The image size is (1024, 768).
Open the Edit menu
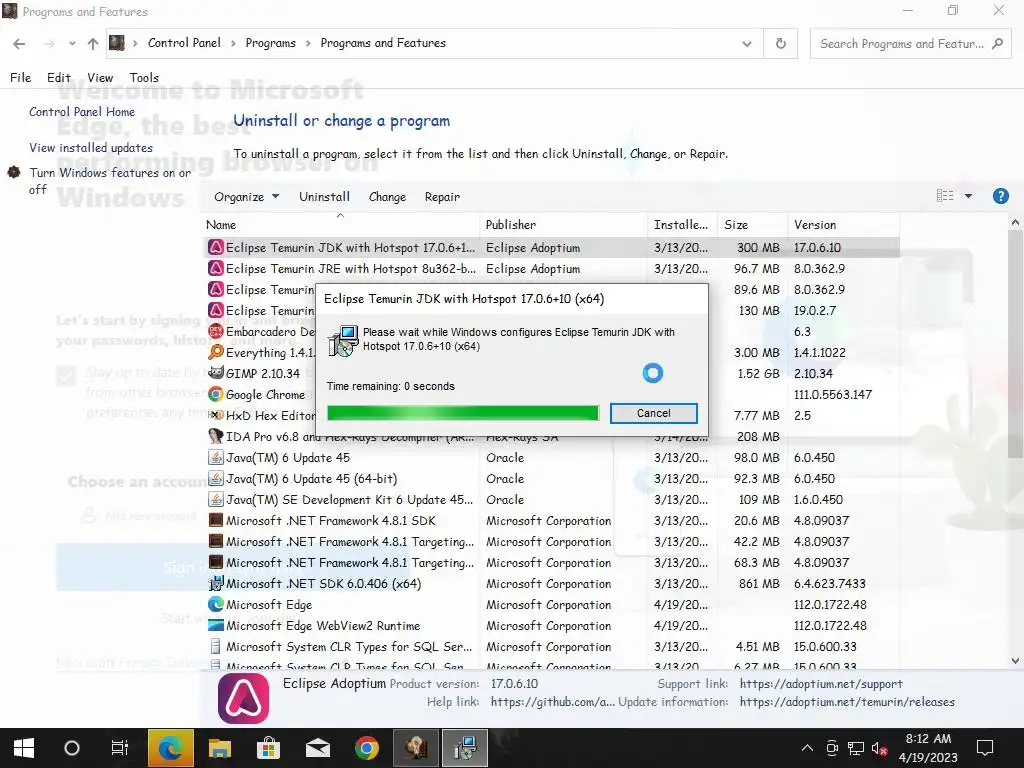click(59, 77)
